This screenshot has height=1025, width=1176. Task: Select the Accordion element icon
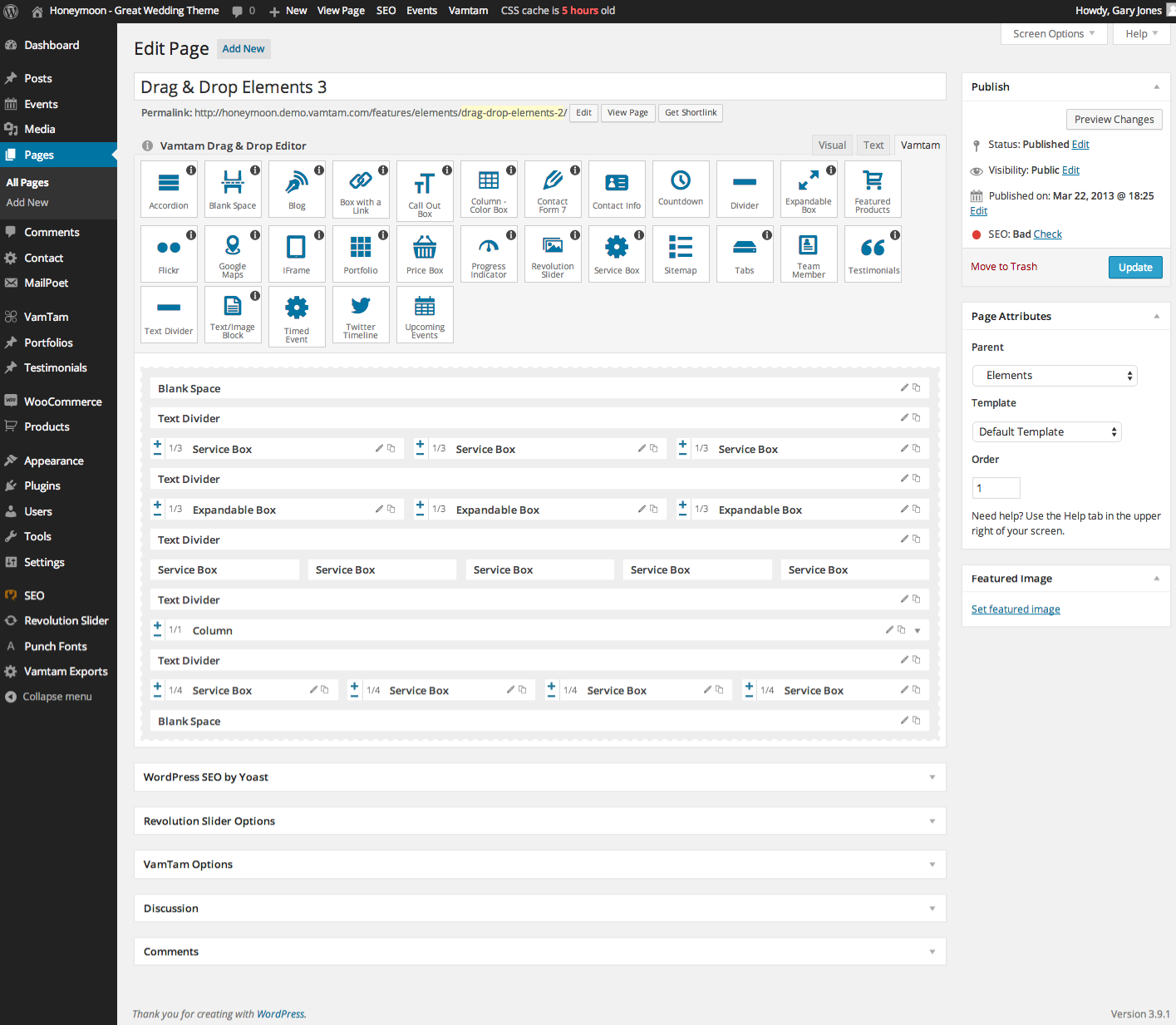pyautogui.click(x=169, y=189)
